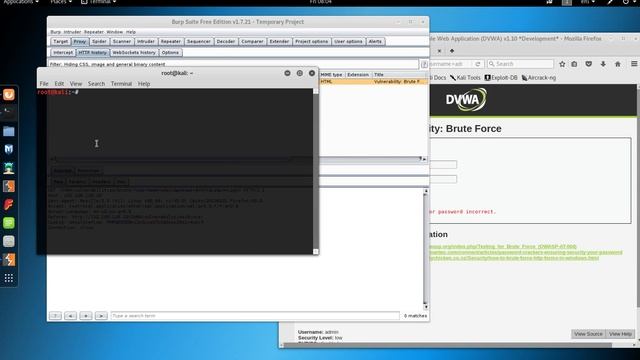Click the Burp search next '>' button
The image size is (640, 360).
click(101, 316)
